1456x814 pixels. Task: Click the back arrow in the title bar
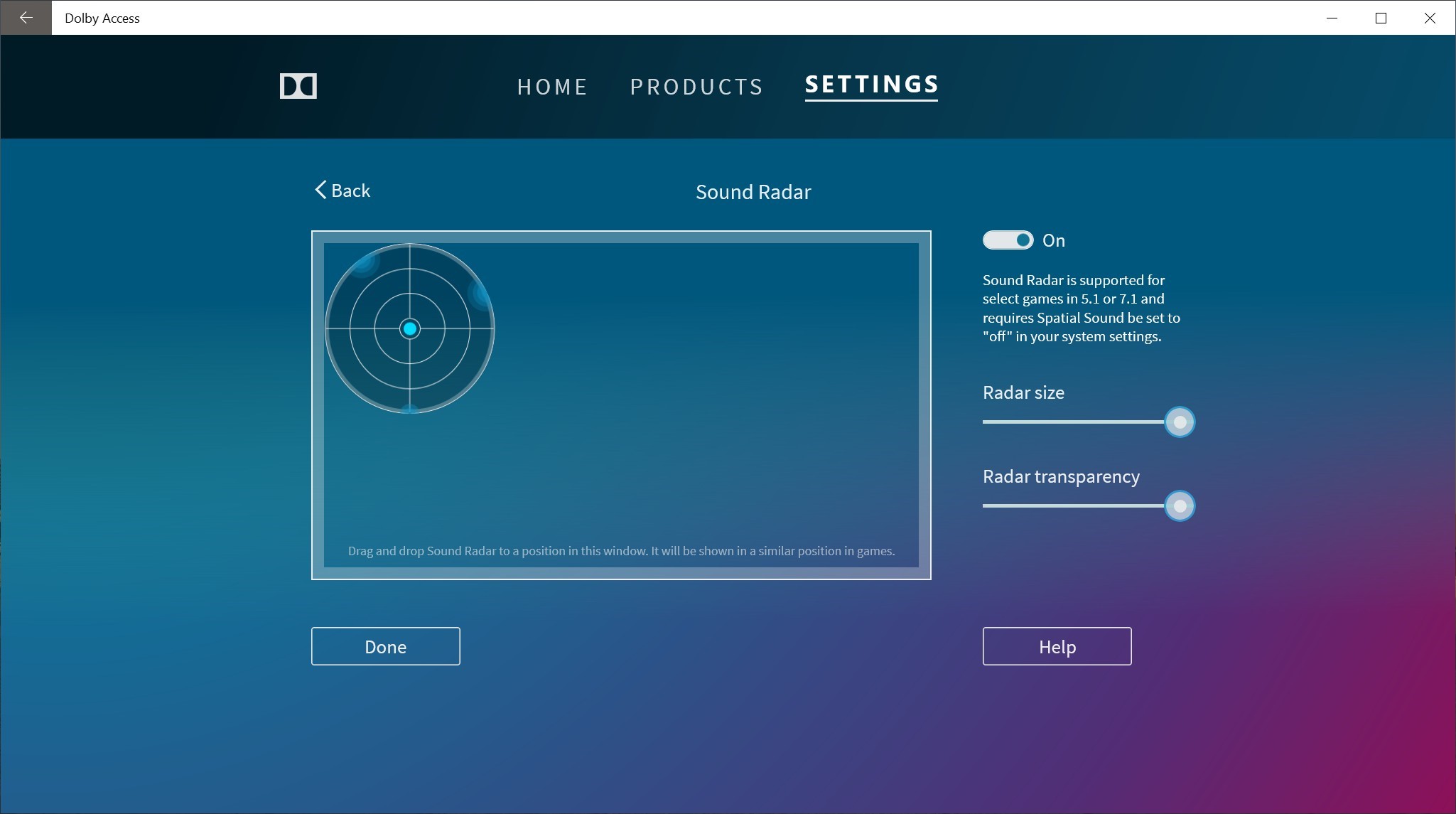[x=26, y=17]
